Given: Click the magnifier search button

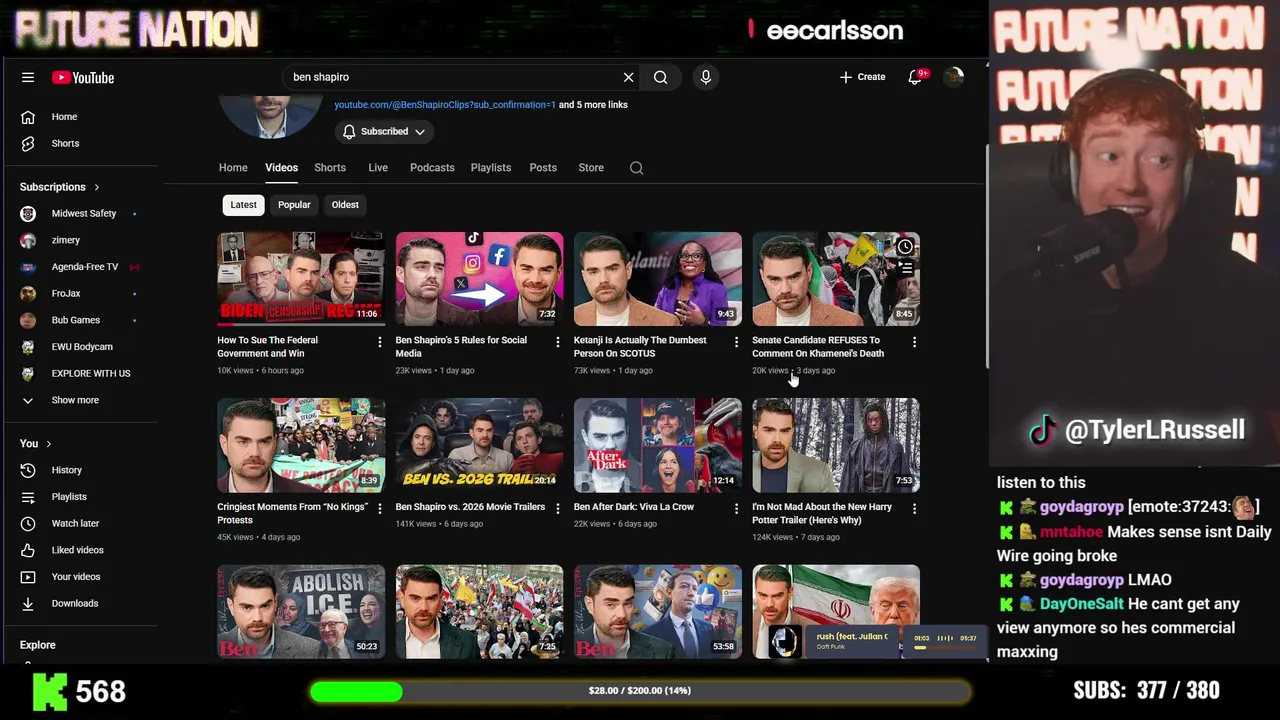Looking at the screenshot, I should click(x=661, y=77).
